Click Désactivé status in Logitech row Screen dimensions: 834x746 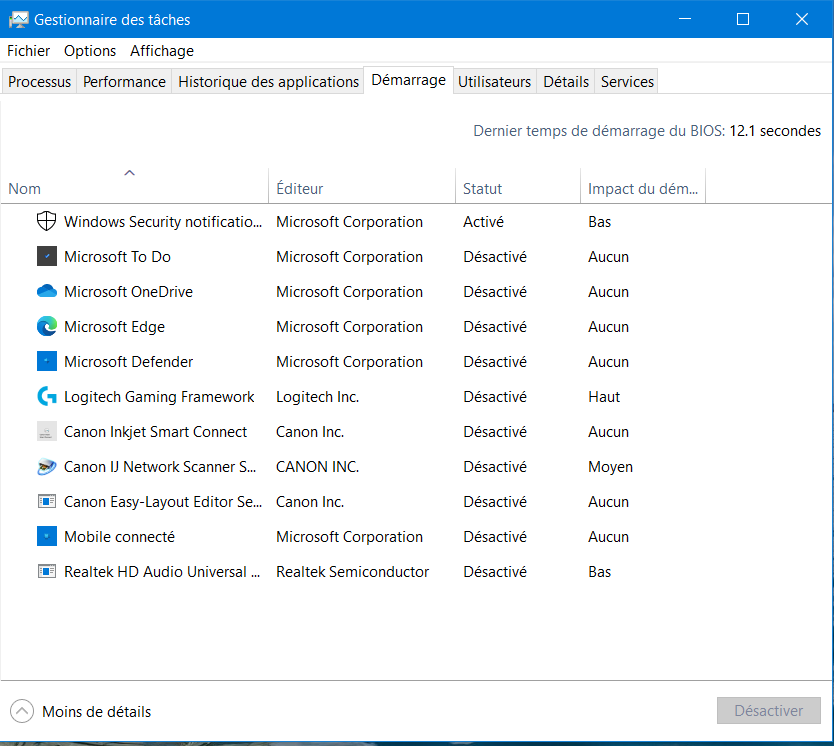point(495,397)
